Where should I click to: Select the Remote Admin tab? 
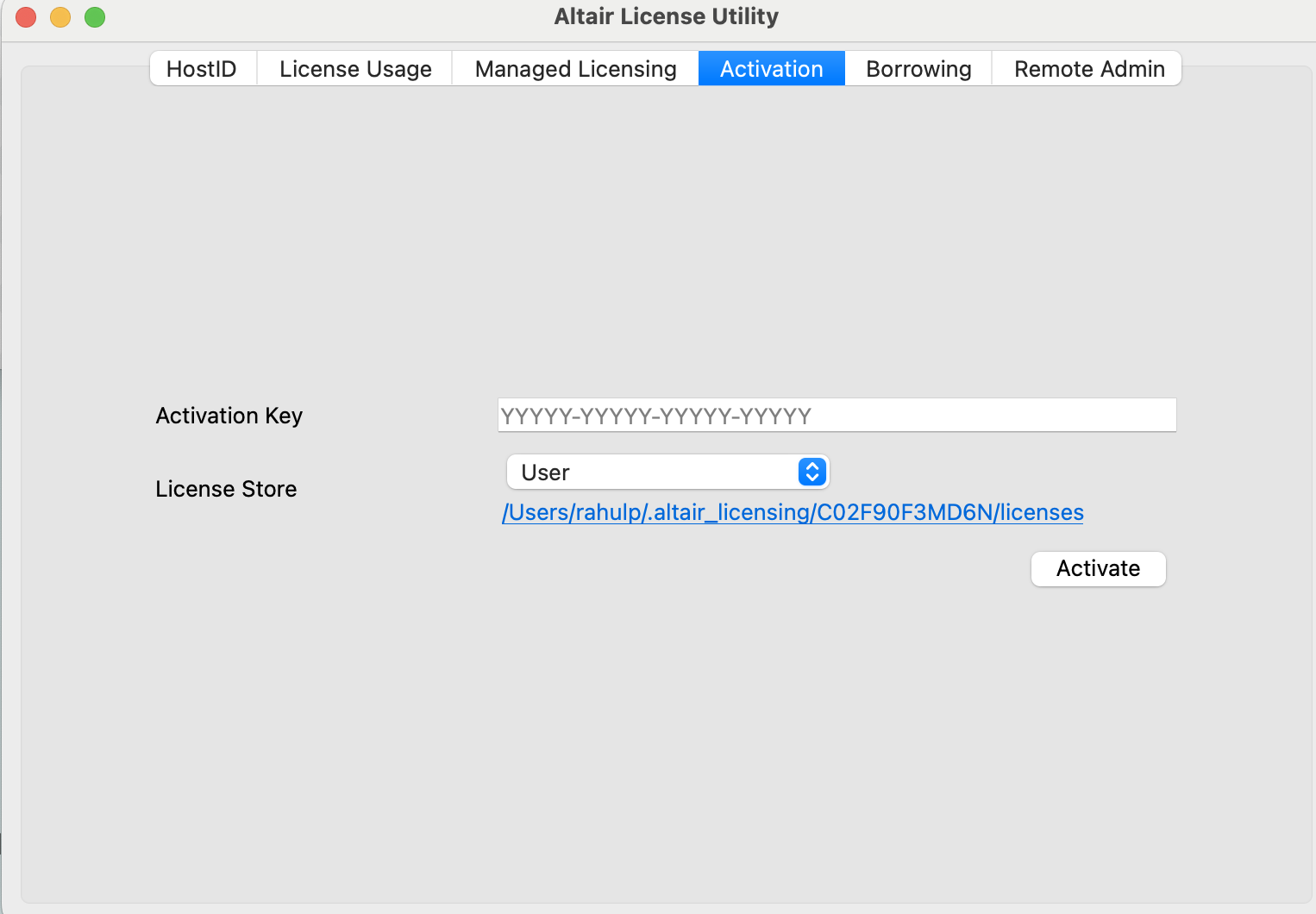1087,68
